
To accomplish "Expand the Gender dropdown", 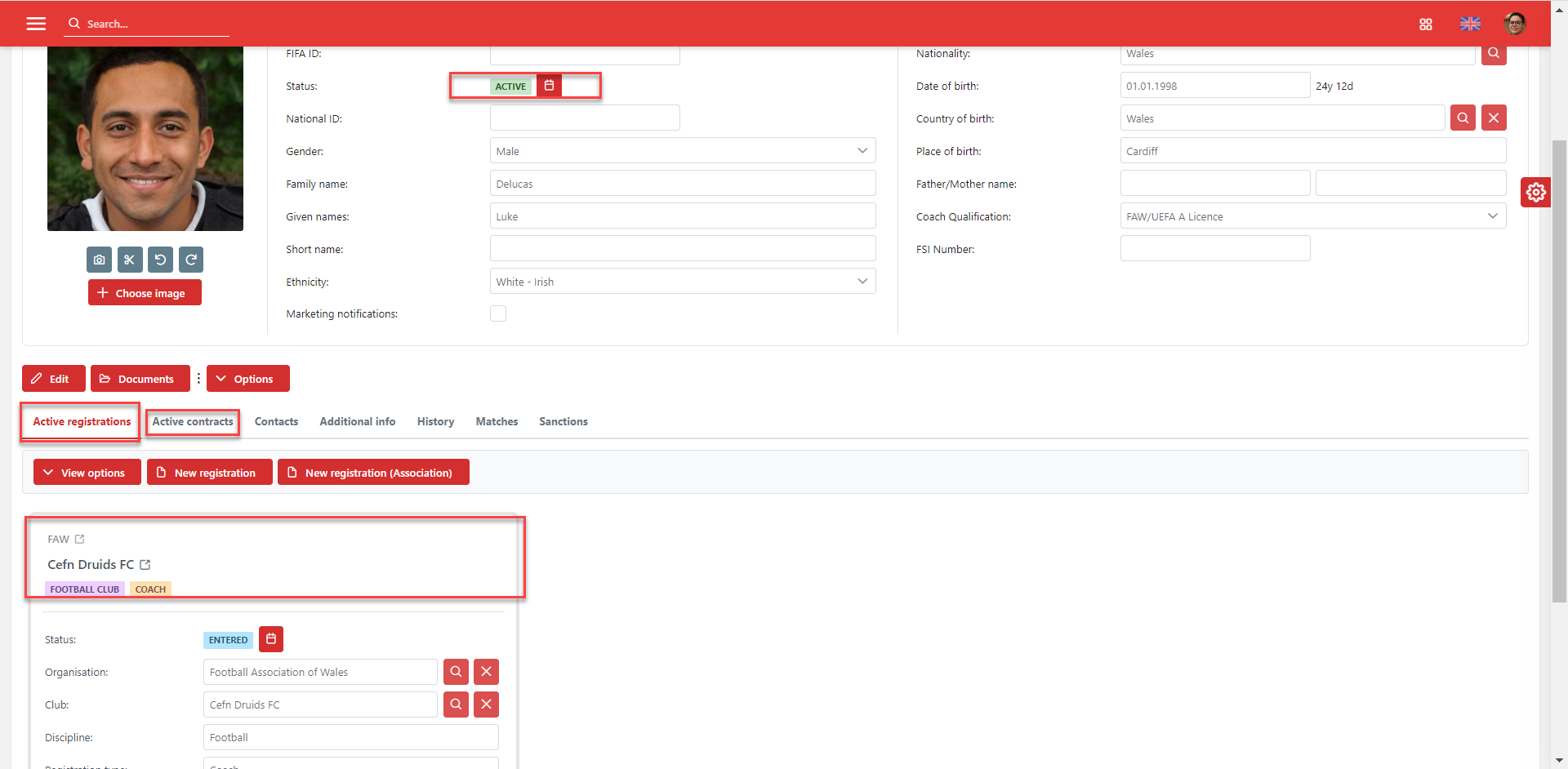I will 682,151.
